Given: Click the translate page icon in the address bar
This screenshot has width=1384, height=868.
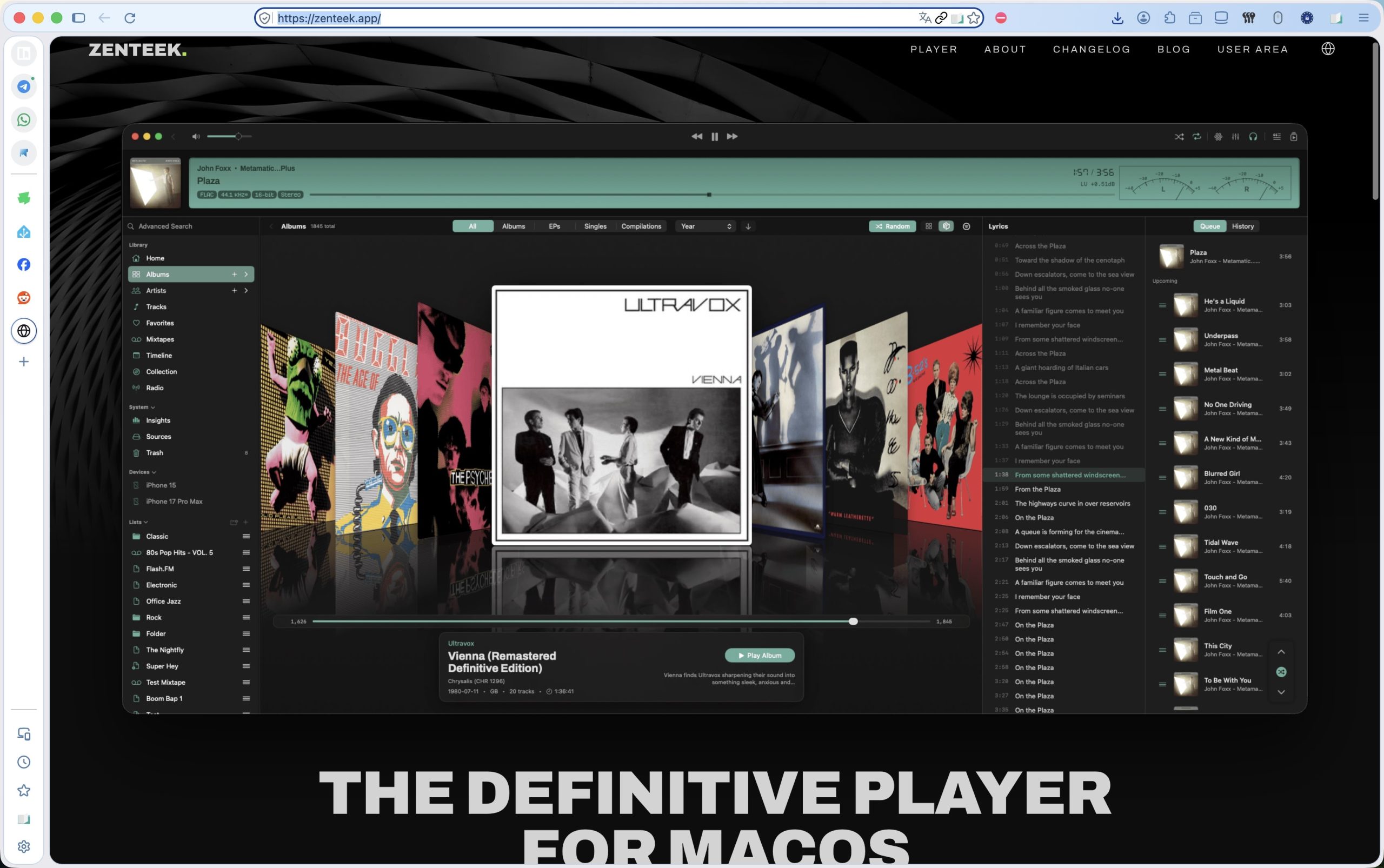Looking at the screenshot, I should coord(924,18).
